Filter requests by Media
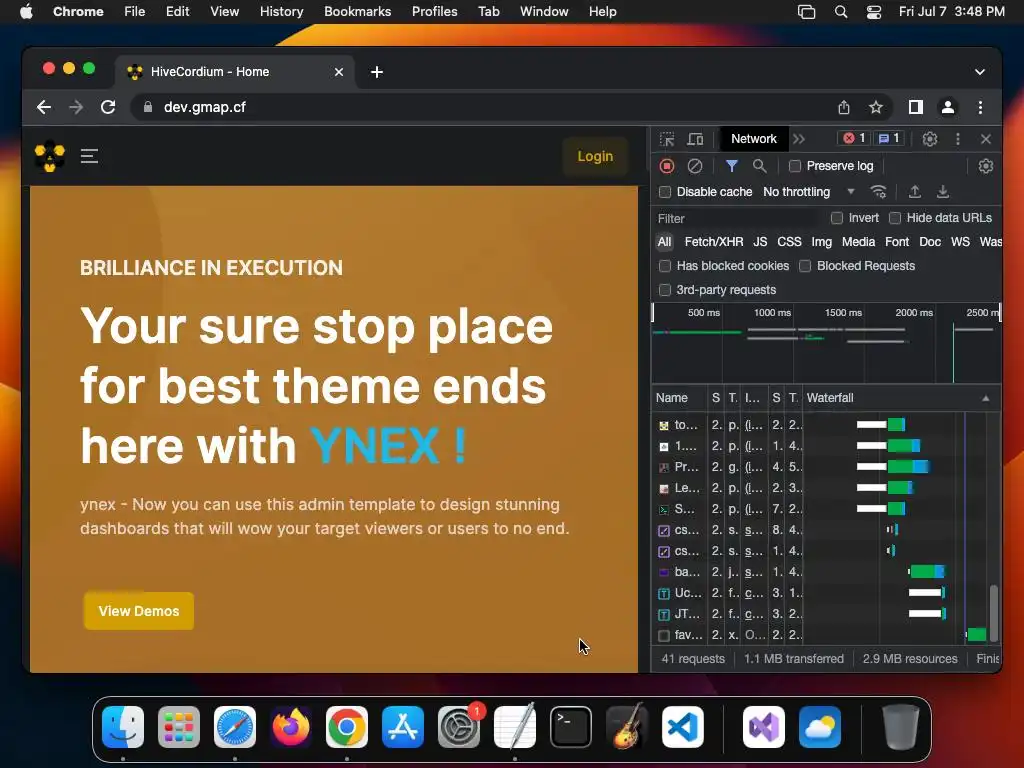 pos(858,242)
